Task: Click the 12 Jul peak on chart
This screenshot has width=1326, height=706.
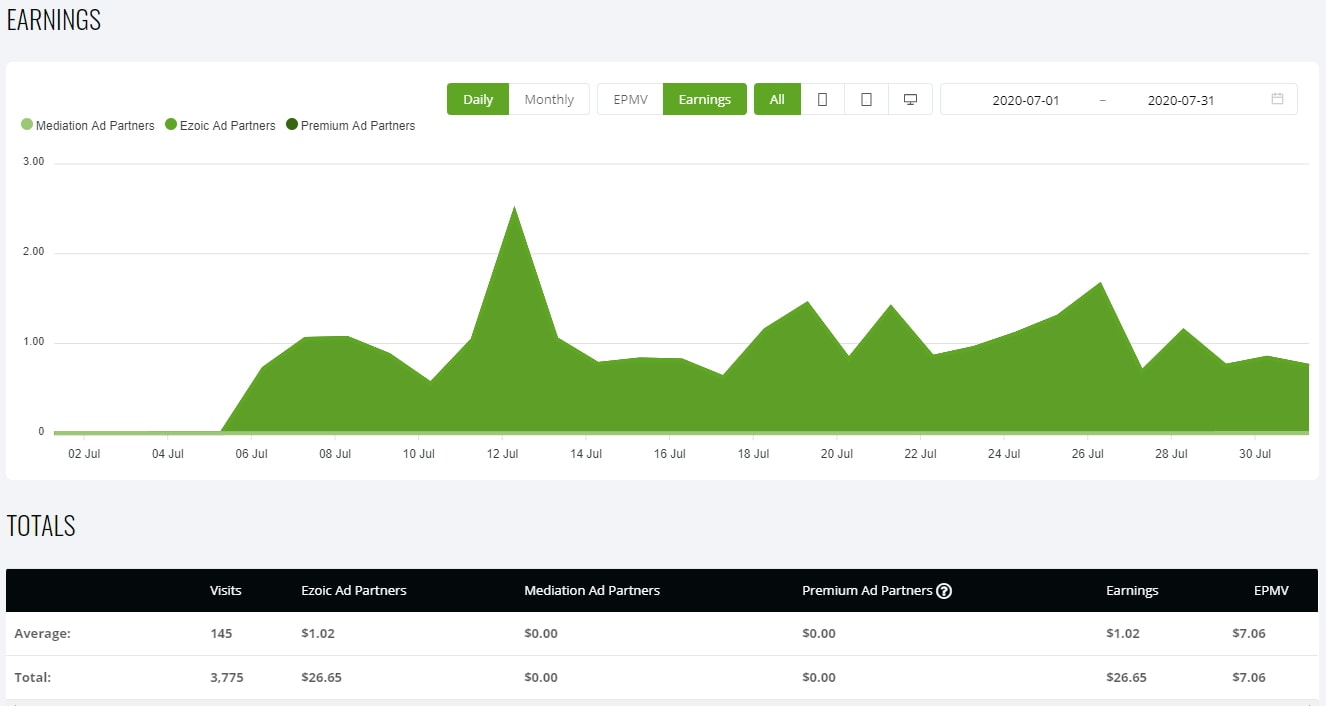Action: pyautogui.click(x=513, y=207)
